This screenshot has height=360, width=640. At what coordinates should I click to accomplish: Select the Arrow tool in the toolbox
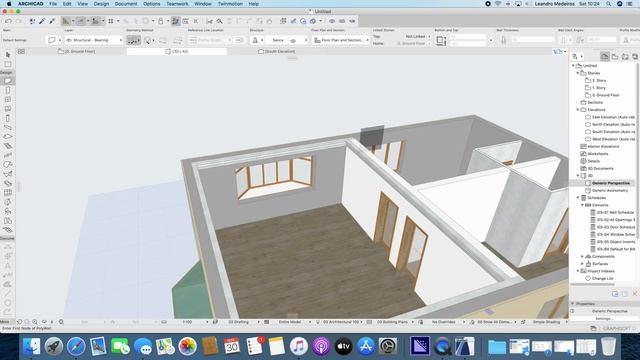(x=7, y=55)
